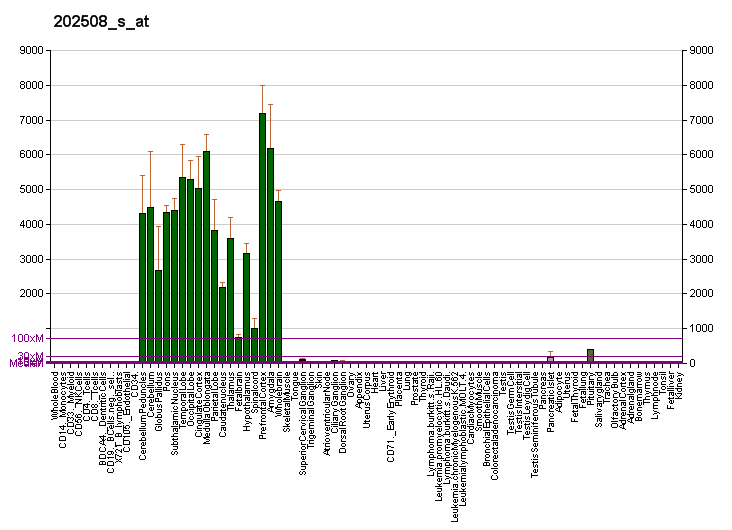Click the 2000 tick on the right axis
The width and height of the screenshot is (732, 530).
point(700,294)
